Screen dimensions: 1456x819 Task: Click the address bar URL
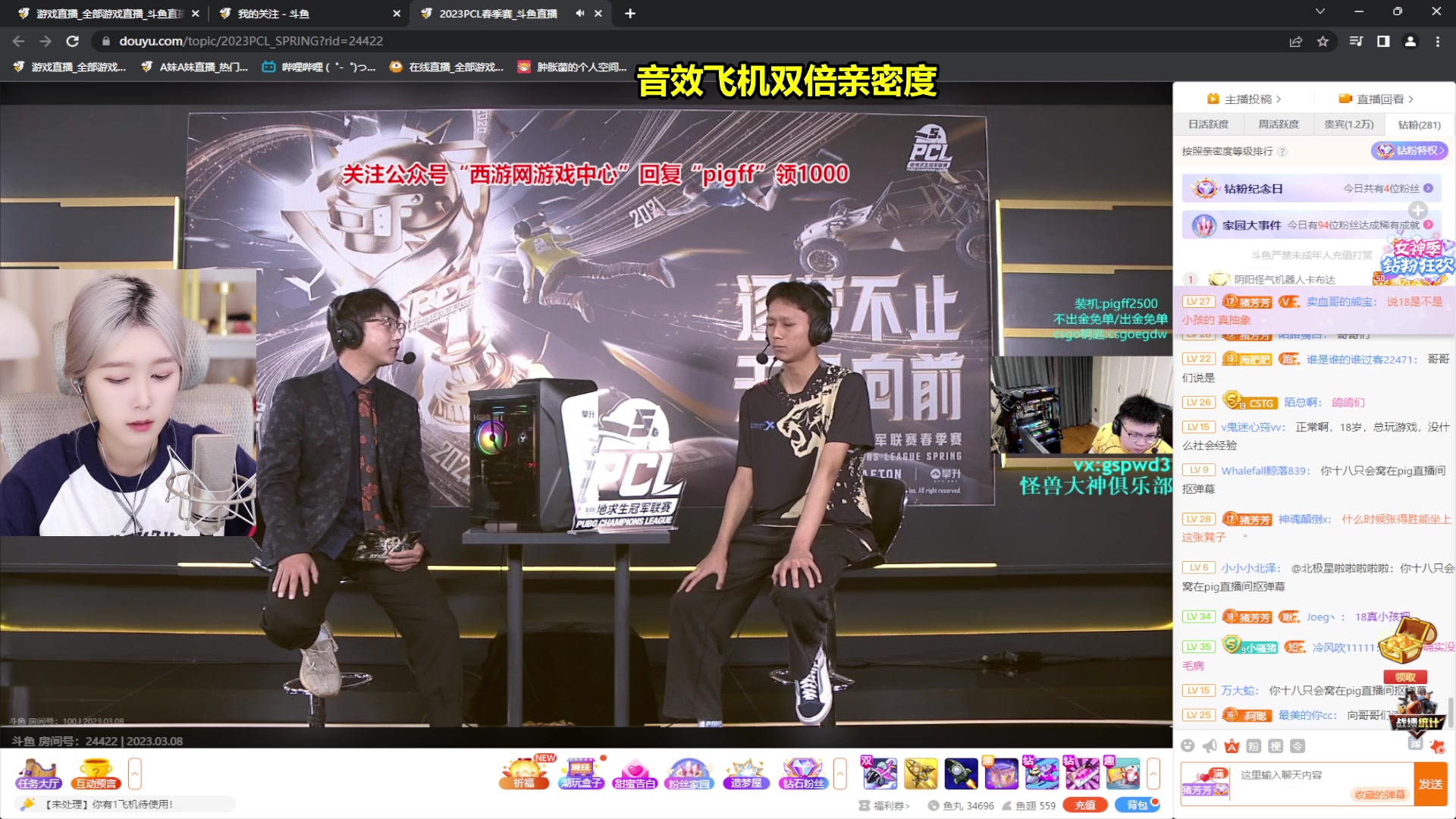[x=251, y=41]
